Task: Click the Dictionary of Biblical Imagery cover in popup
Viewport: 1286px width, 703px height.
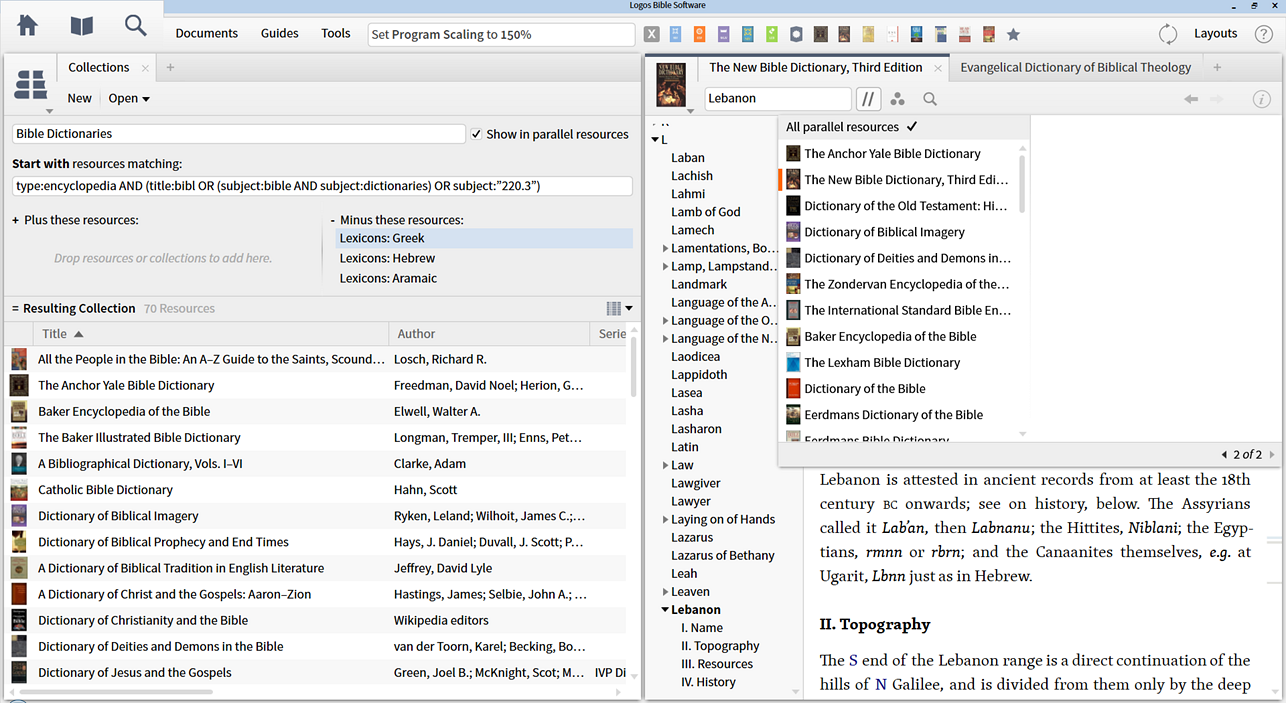Action: point(793,232)
